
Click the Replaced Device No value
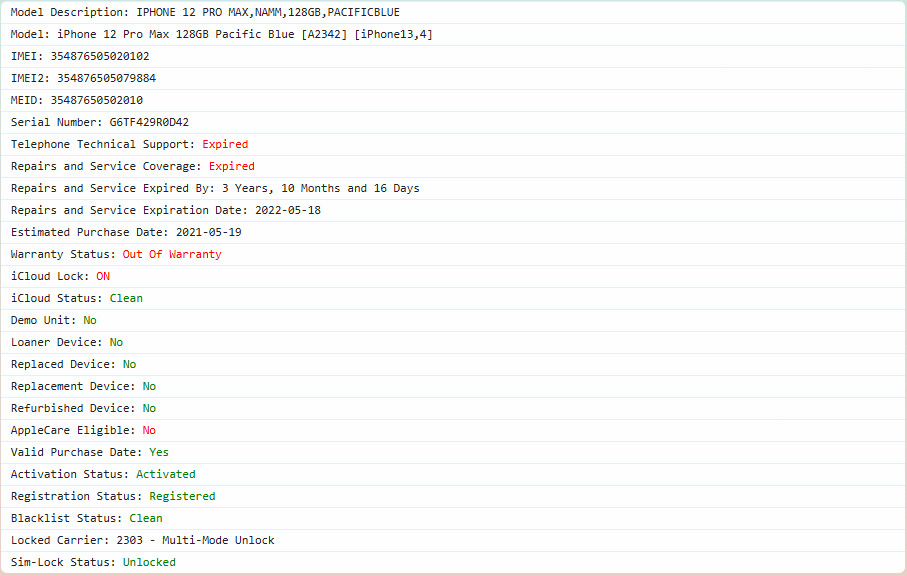pyautogui.click(x=130, y=364)
